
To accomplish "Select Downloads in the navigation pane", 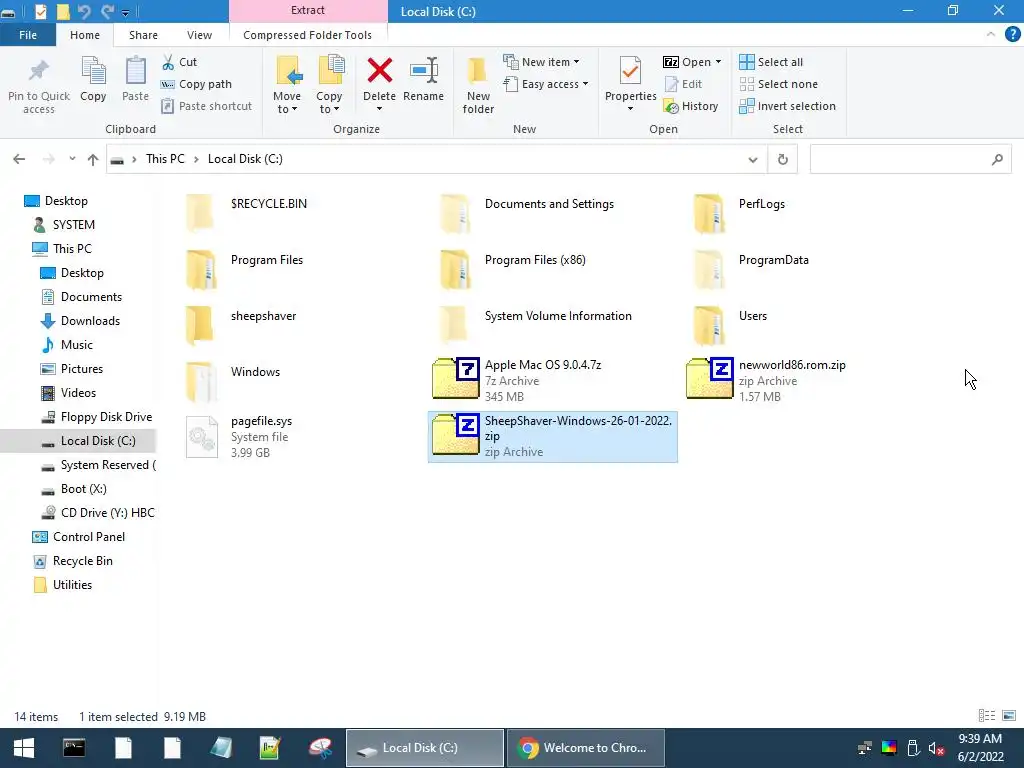I will pyautogui.click(x=90, y=321).
